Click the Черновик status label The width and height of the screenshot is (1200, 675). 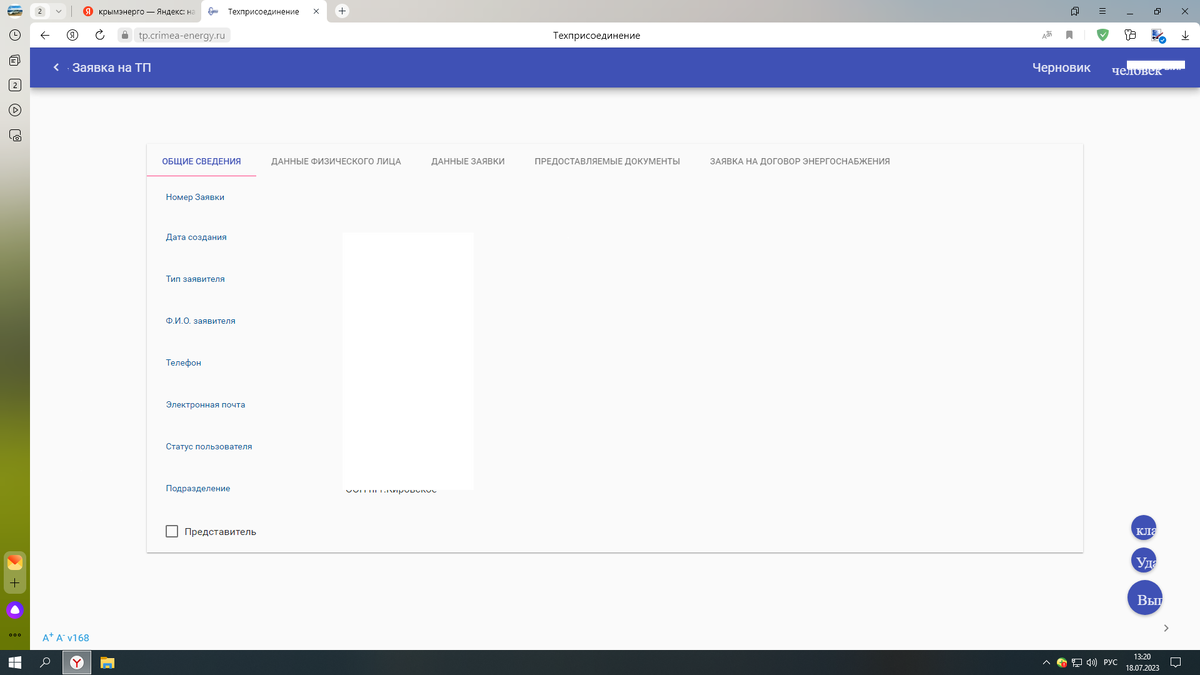point(1061,68)
